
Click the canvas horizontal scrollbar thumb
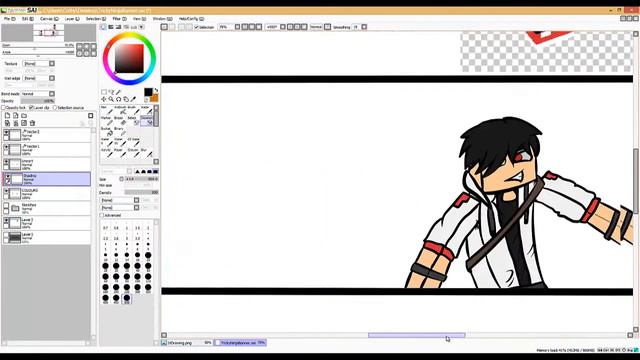(416, 335)
